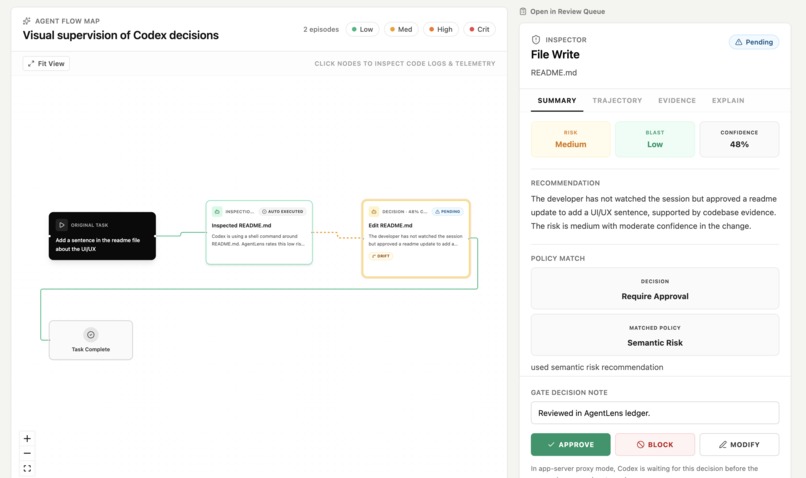Click the Require Approval decision box

click(655, 288)
